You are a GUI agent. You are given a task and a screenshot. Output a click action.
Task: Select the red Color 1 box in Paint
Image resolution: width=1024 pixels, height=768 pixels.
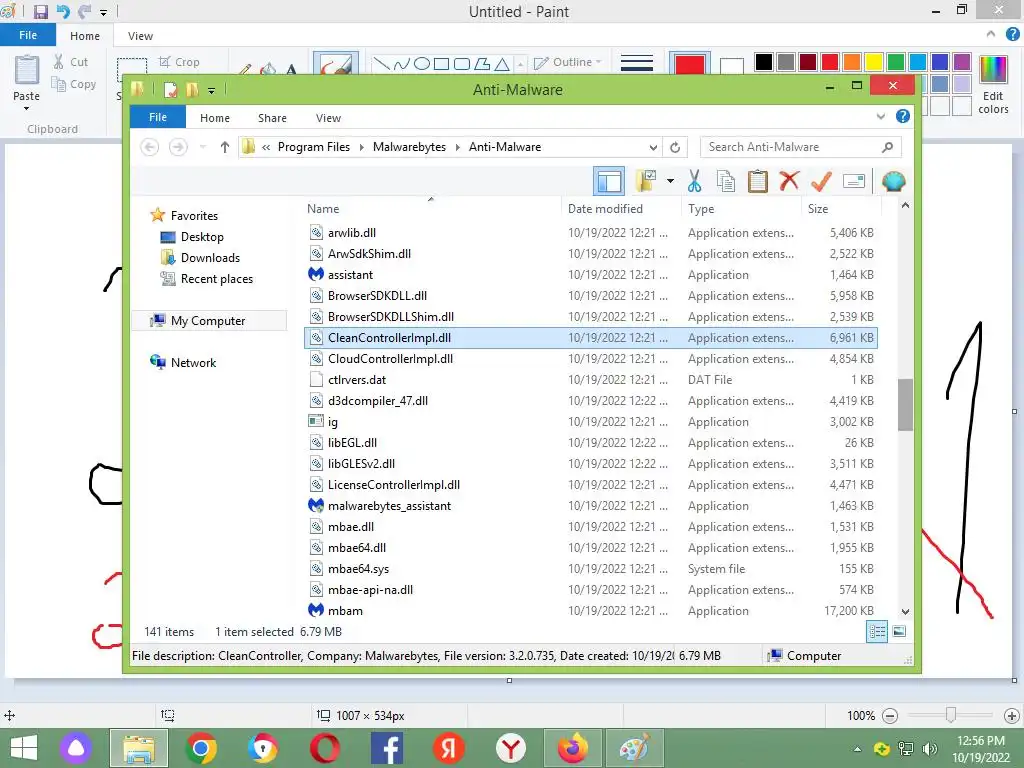coord(690,64)
